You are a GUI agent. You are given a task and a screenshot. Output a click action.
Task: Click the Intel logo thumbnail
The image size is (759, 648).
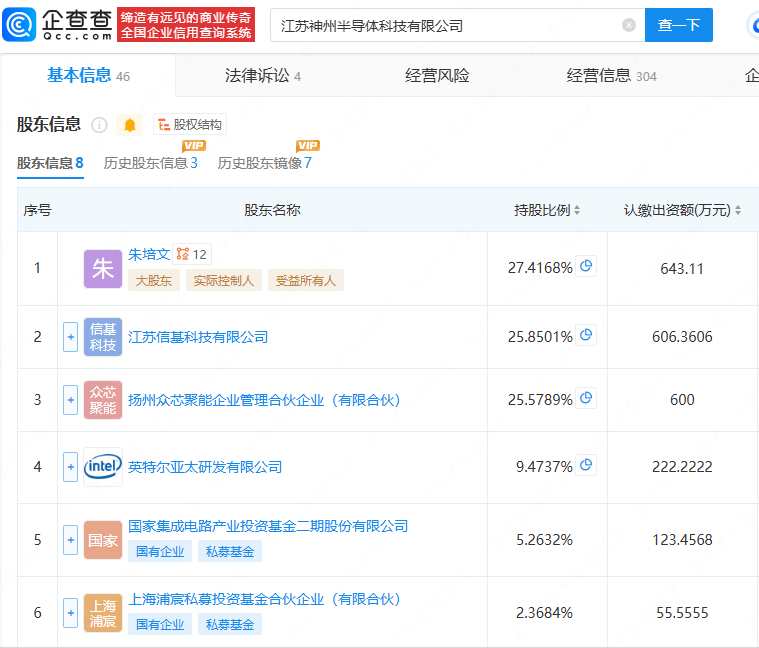[x=103, y=467]
